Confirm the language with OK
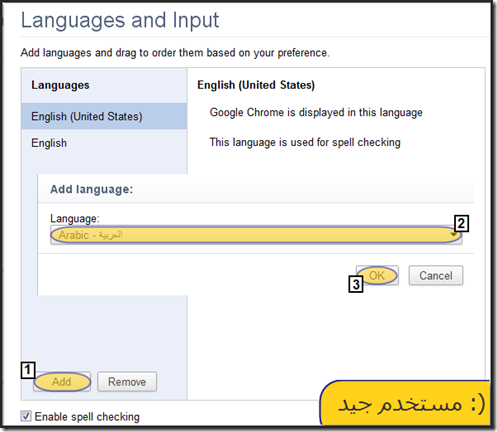Screen dimensions: 497x432 tap(377, 275)
